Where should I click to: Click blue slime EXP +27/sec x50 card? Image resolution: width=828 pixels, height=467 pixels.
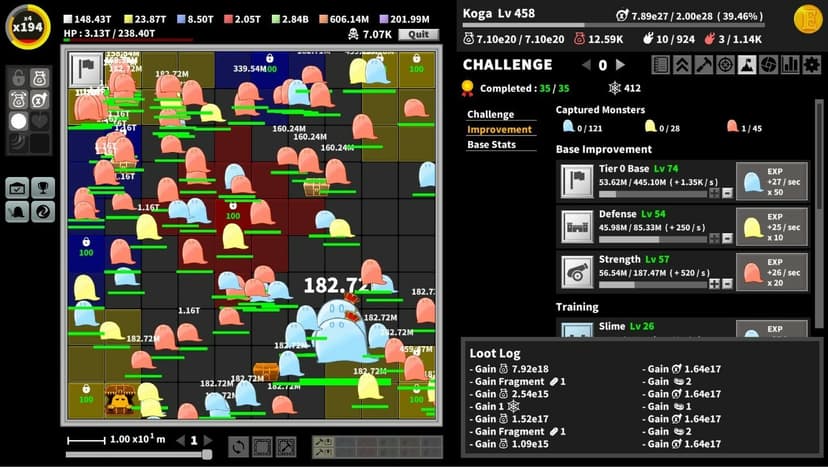772,181
